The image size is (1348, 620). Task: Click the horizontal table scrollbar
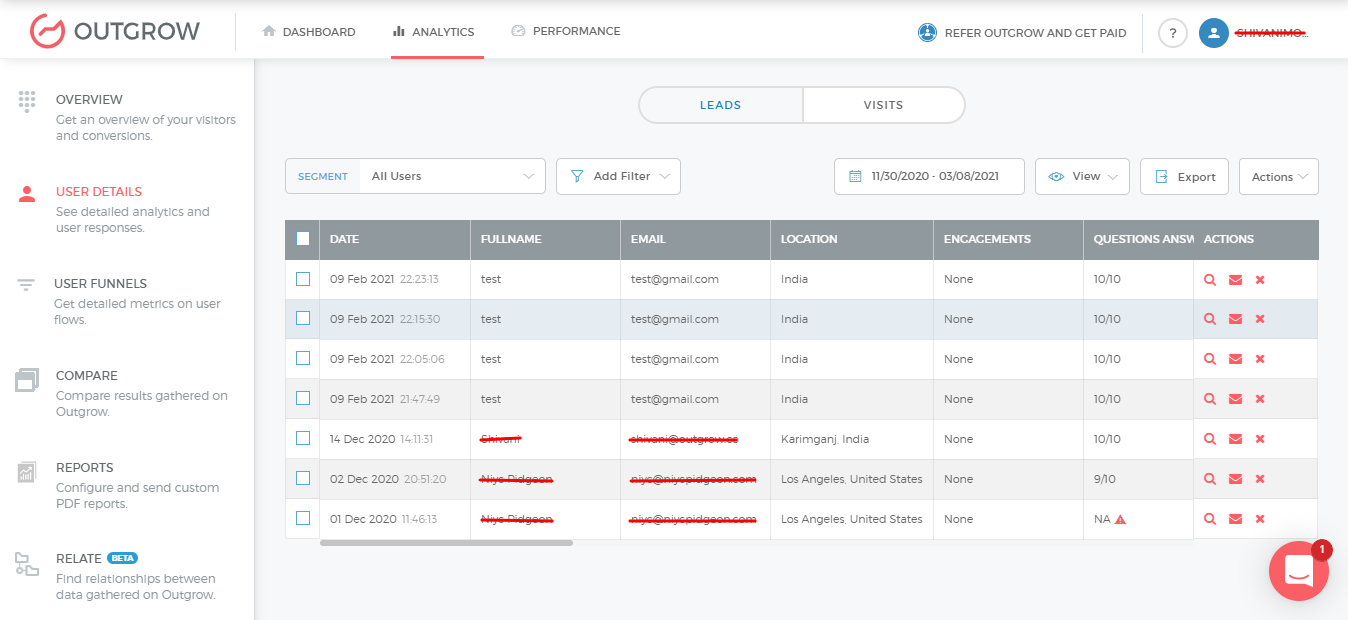click(x=446, y=543)
